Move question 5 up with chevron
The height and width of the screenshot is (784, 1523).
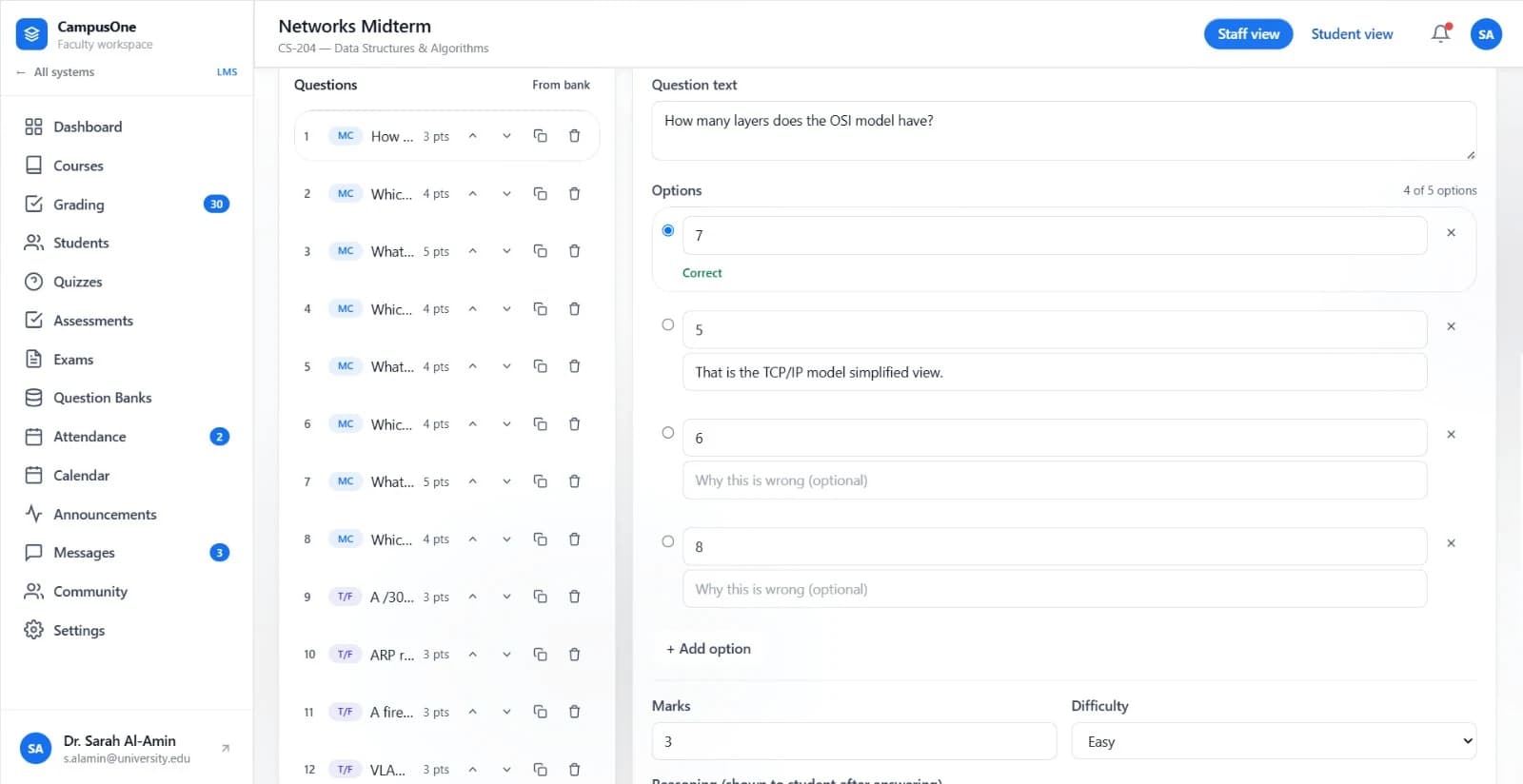[x=472, y=366]
